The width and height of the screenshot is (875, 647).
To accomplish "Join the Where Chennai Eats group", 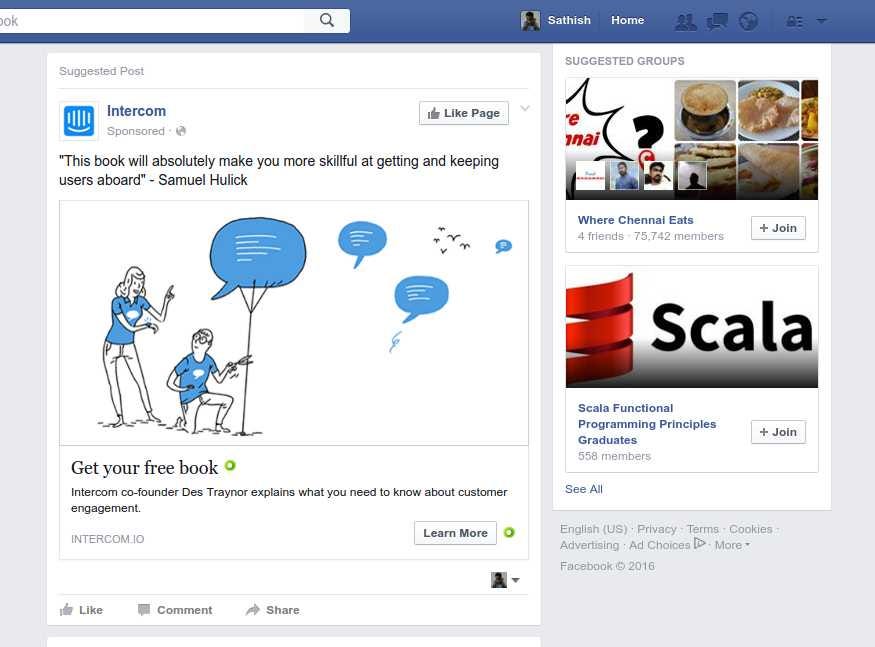I will 778,228.
